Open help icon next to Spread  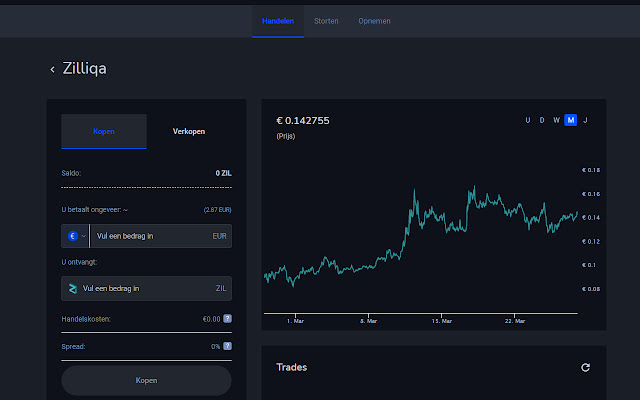click(227, 346)
